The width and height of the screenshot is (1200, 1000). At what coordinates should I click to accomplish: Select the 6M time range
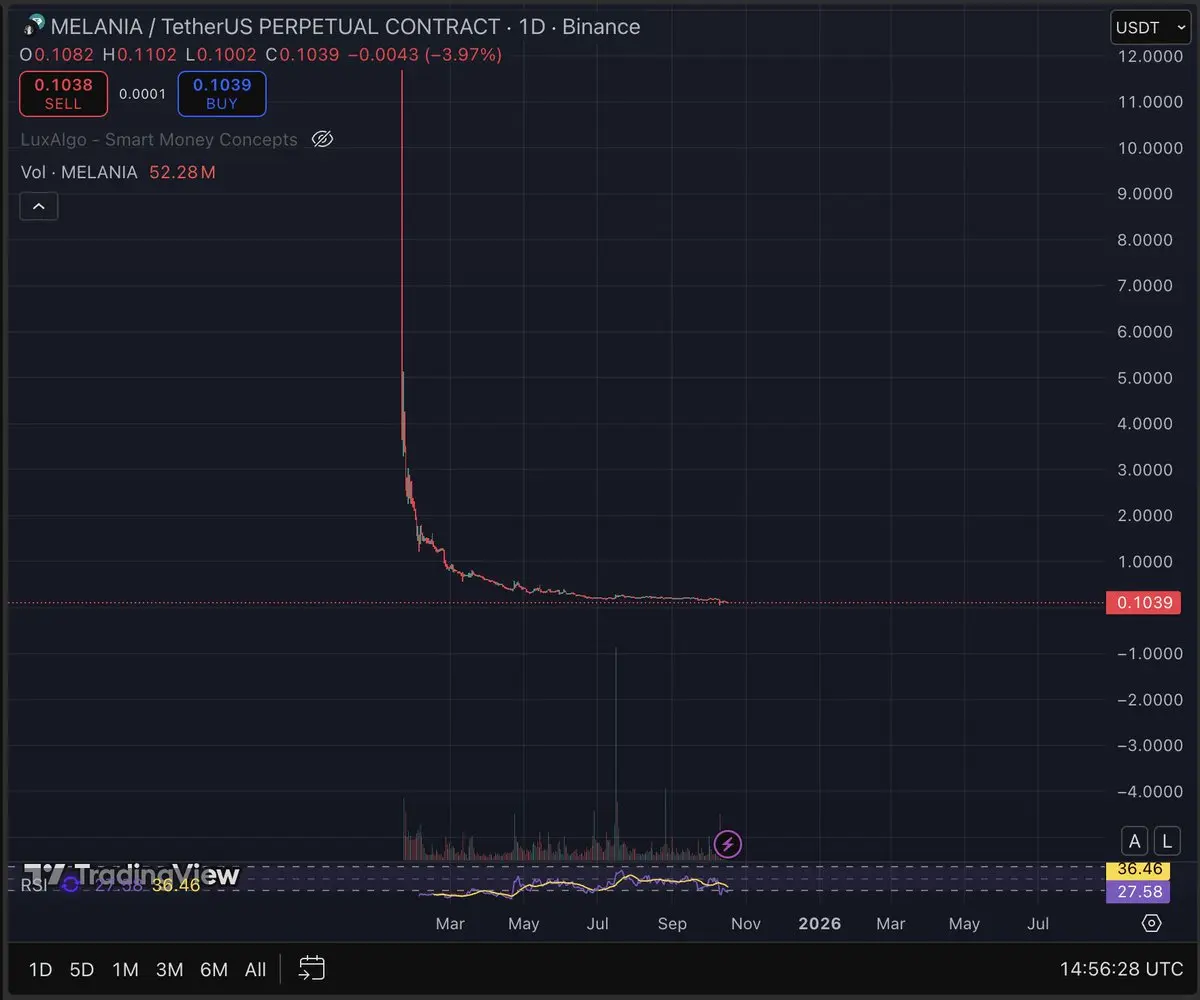pyautogui.click(x=213, y=969)
